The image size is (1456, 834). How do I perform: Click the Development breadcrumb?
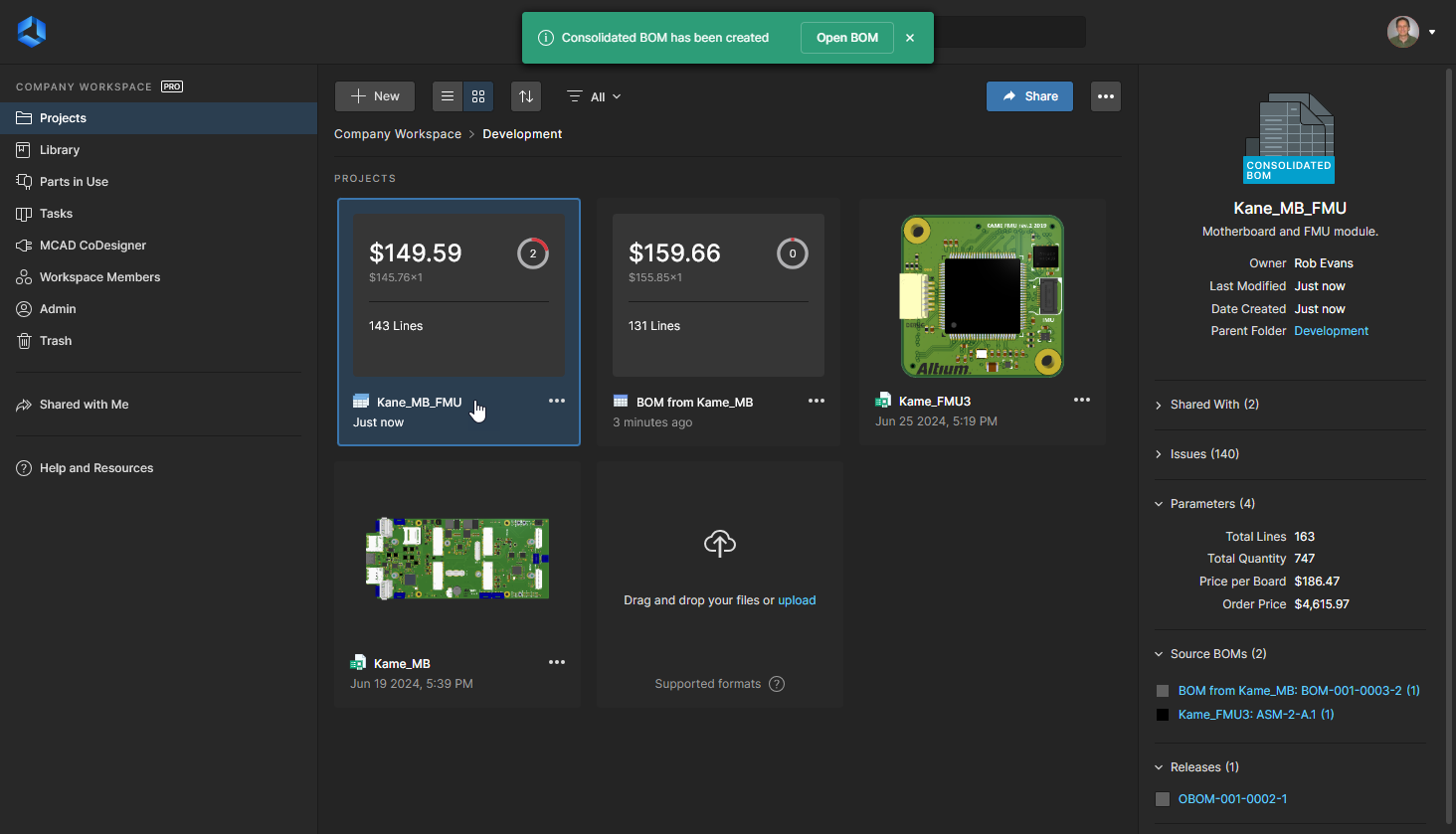tap(522, 134)
